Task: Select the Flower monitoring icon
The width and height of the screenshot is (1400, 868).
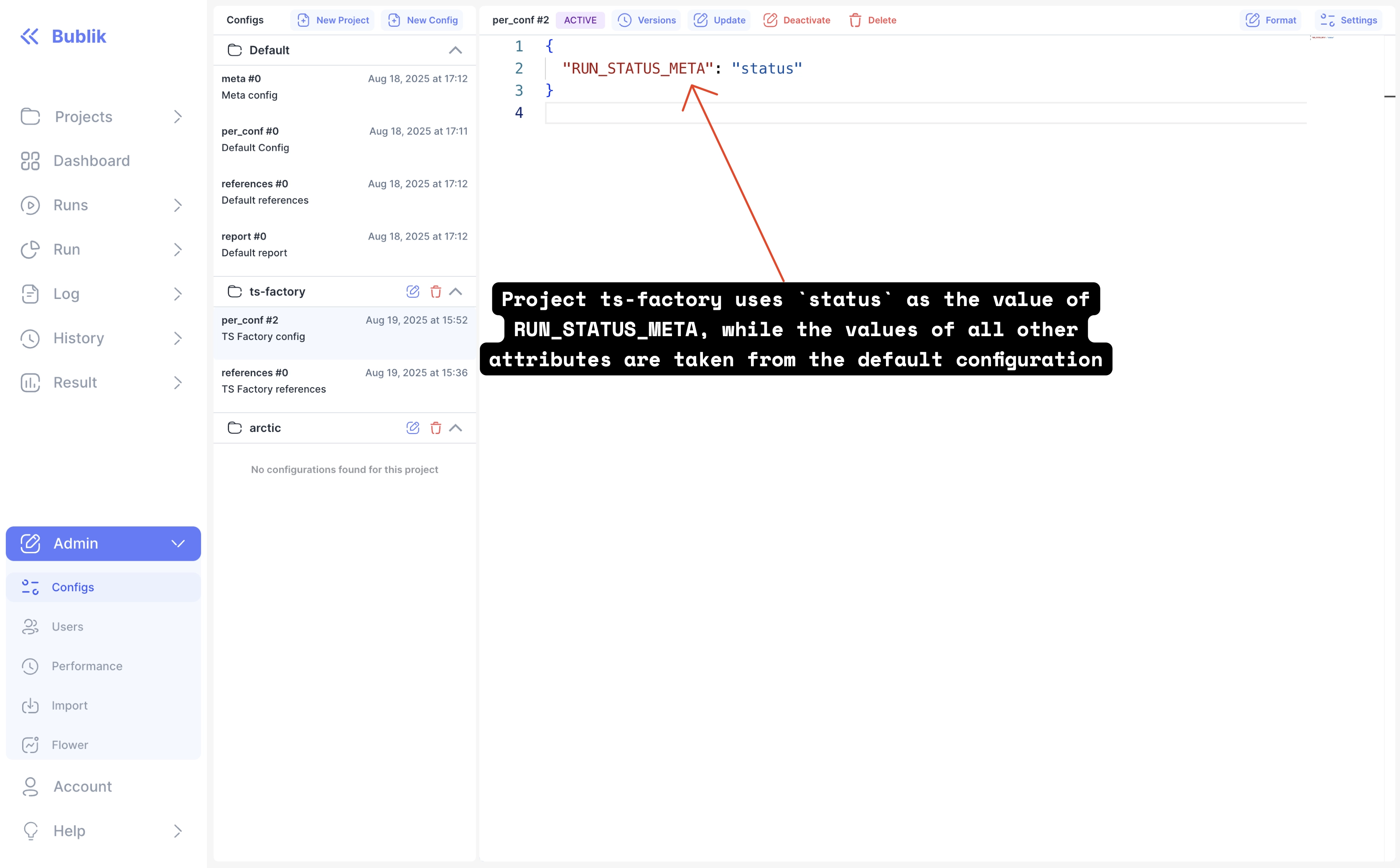Action: pyautogui.click(x=31, y=745)
